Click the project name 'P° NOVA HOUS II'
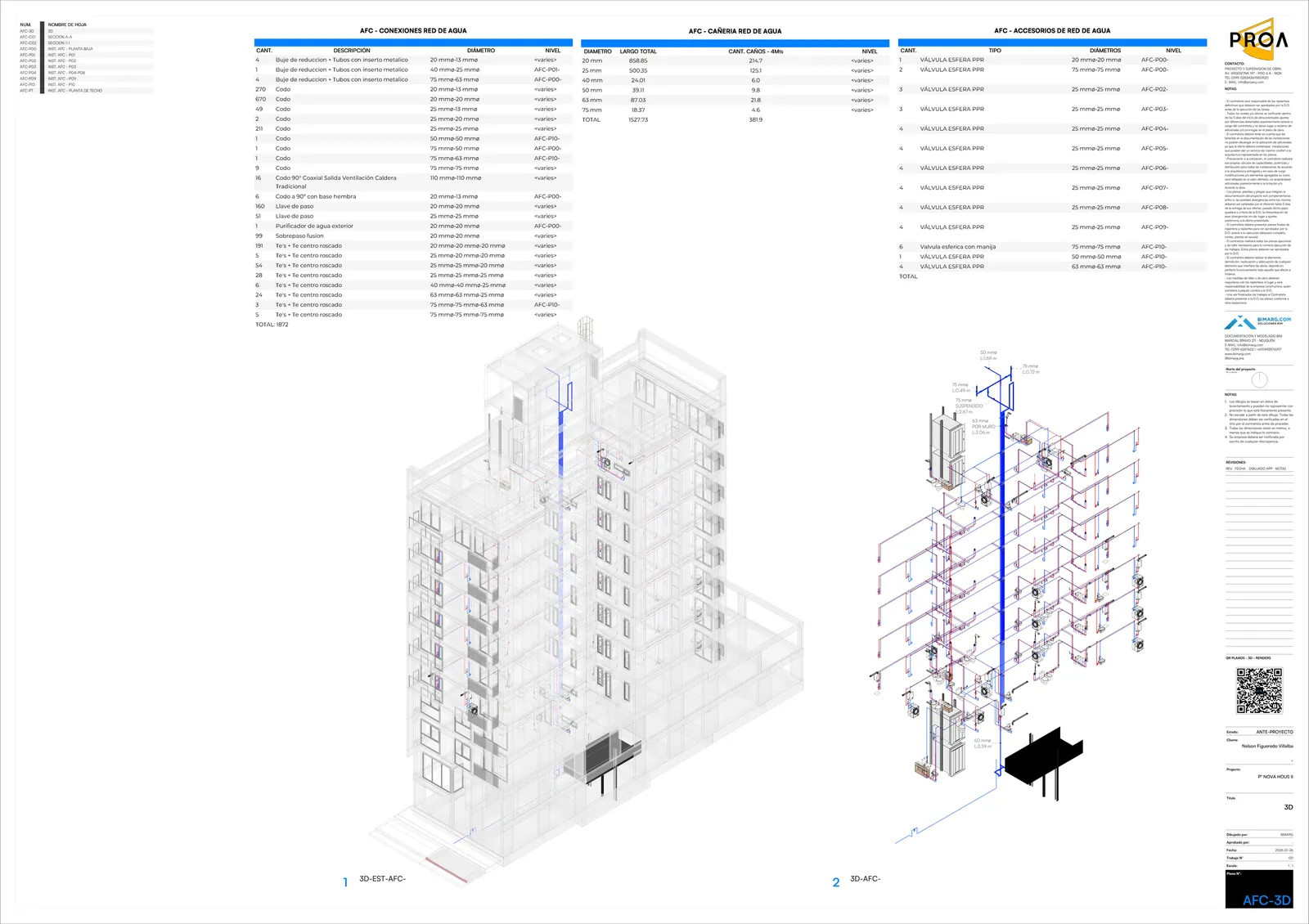The width and height of the screenshot is (1309, 924). (x=1275, y=777)
